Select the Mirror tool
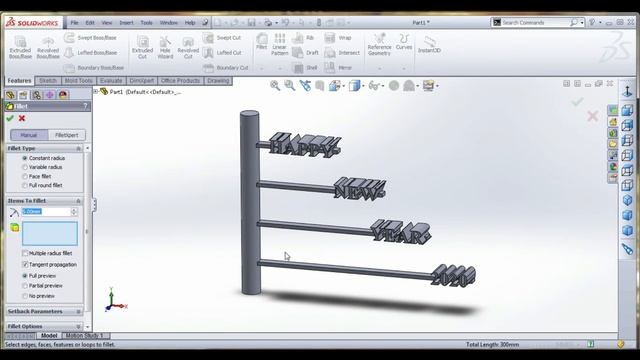Image resolution: width=640 pixels, height=360 pixels. coord(338,68)
